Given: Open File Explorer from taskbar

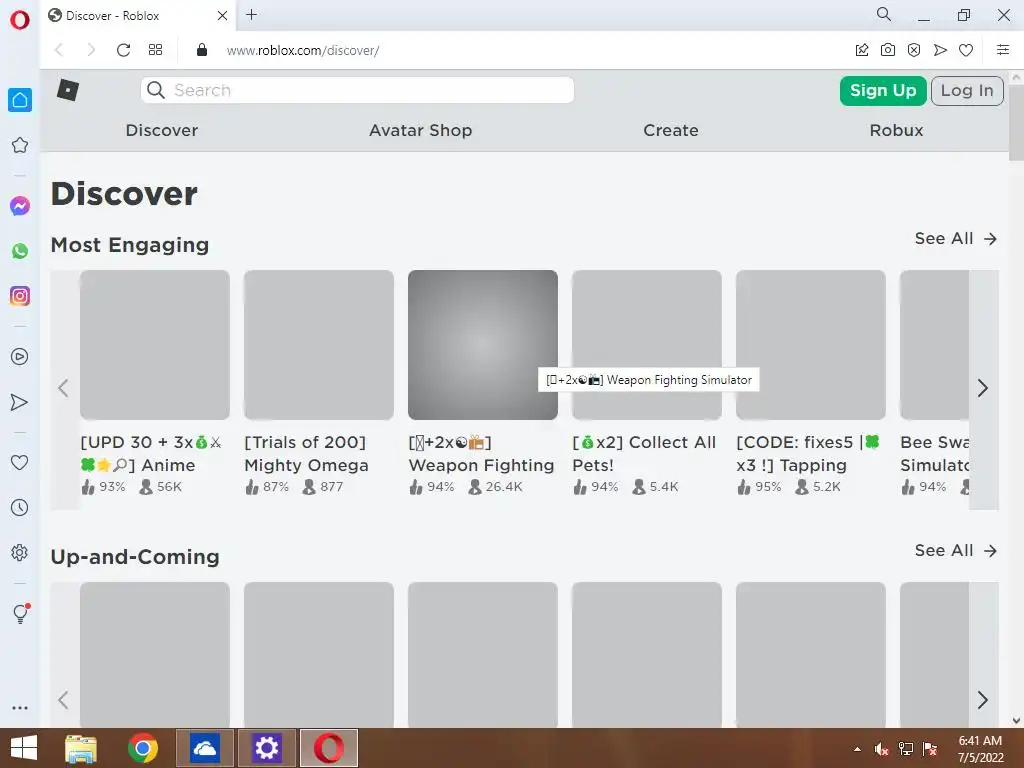Looking at the screenshot, I should [x=81, y=748].
